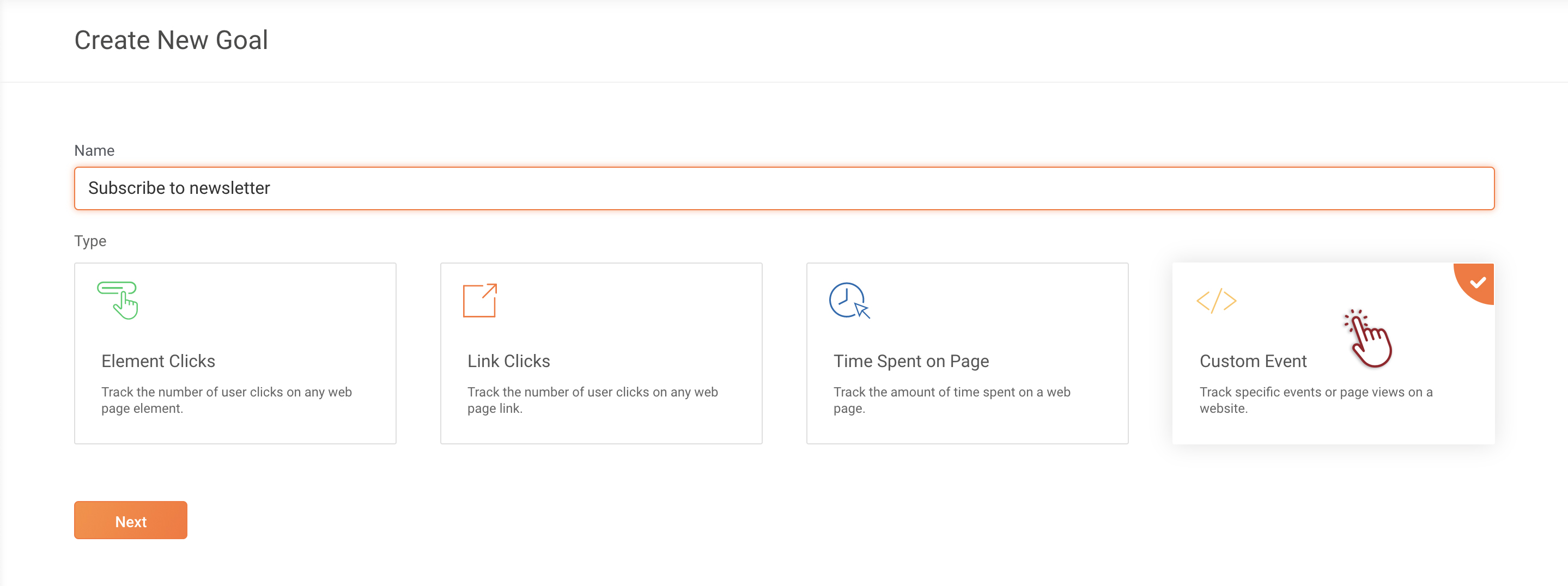The height and width of the screenshot is (586, 1568).
Task: Click the Create New Goal heading
Action: point(171,40)
